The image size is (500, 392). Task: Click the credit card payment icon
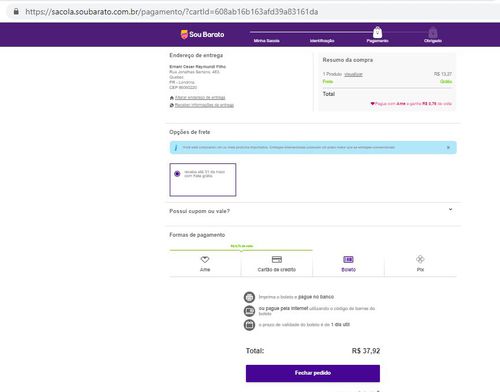[277, 259]
